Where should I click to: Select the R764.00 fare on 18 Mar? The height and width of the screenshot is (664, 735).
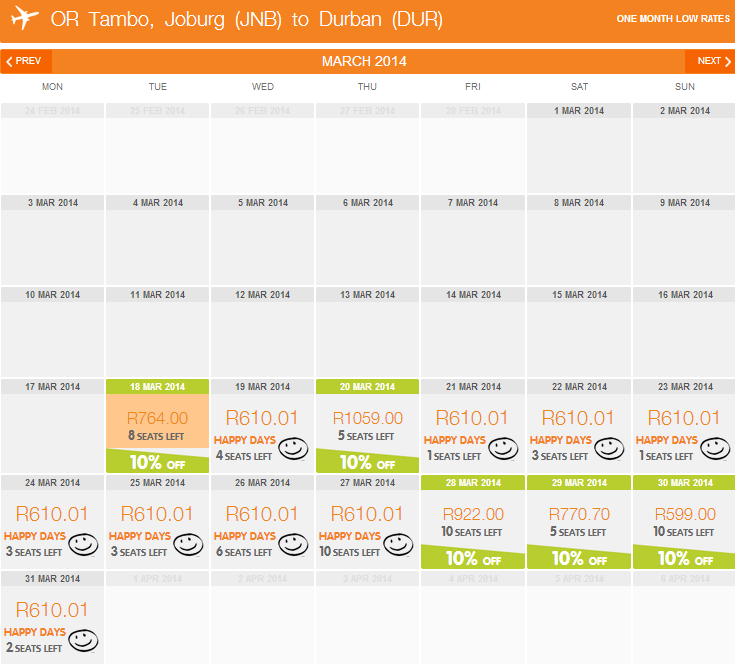point(158,418)
